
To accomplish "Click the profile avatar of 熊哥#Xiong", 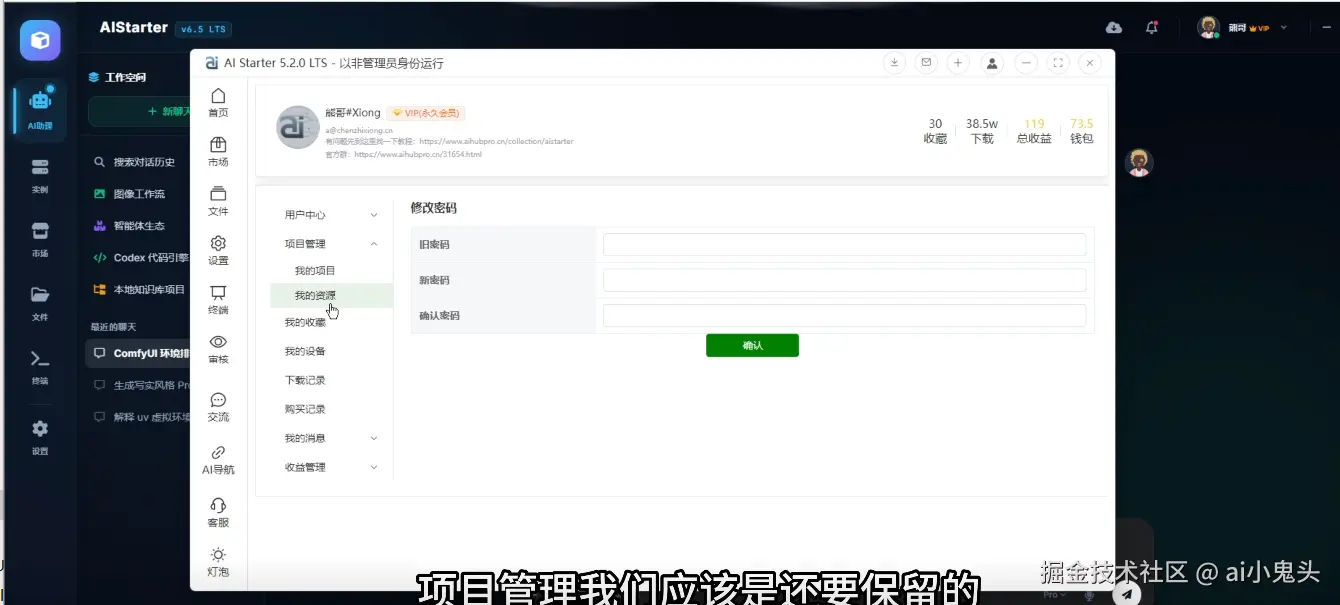I will pos(297,127).
